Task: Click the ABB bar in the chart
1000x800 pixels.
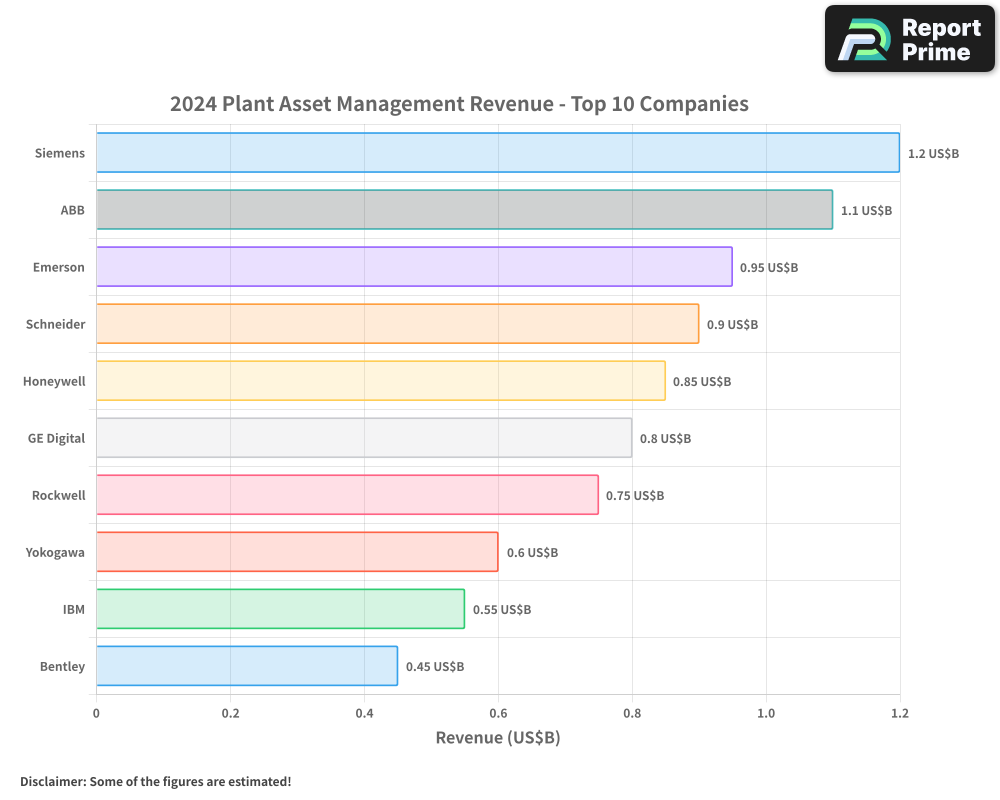Action: [x=463, y=210]
